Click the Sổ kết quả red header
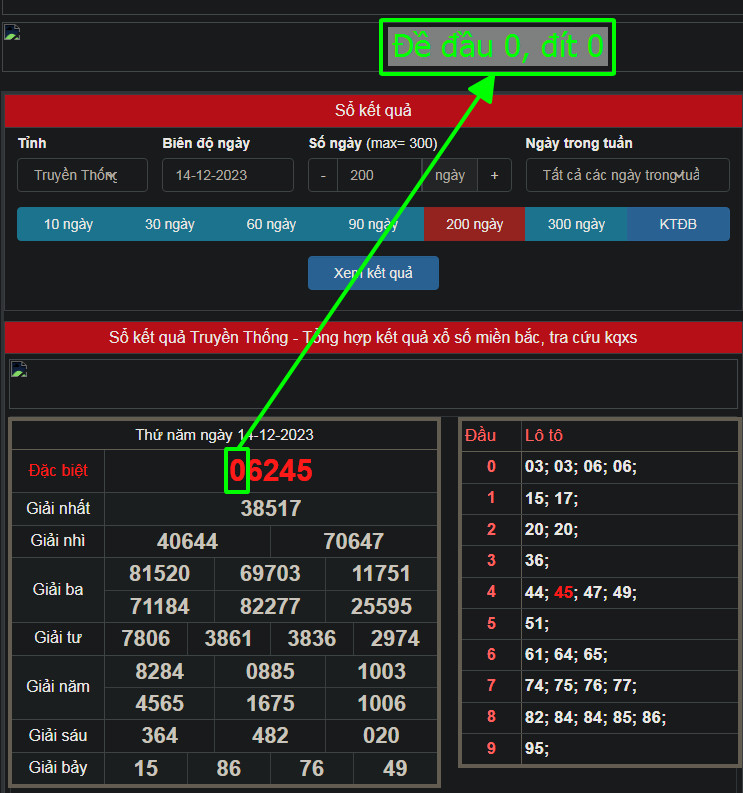743x793 pixels. tap(373, 110)
